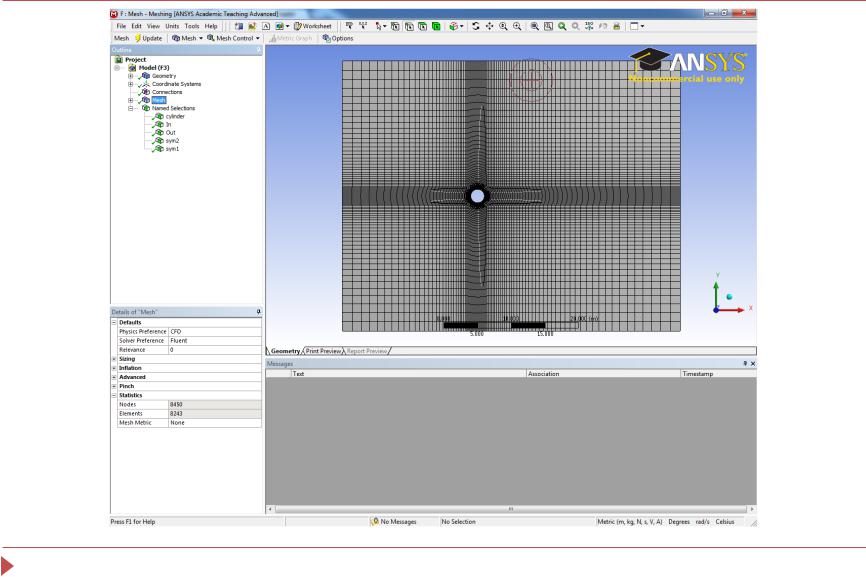This screenshot has width=866, height=577.
Task: Expand the Coordinate Systems tree node
Action: click(x=130, y=84)
